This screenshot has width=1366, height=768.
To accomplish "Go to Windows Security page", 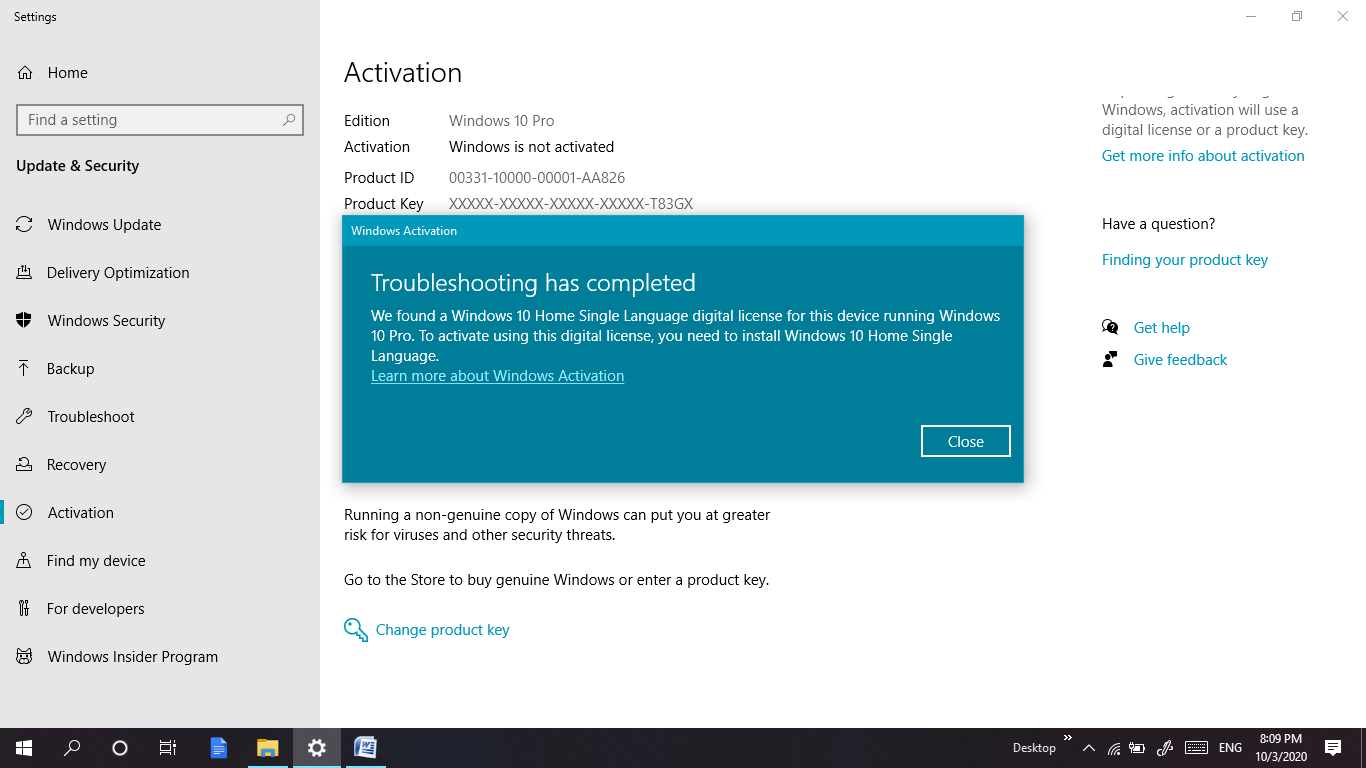I will pos(106,321).
